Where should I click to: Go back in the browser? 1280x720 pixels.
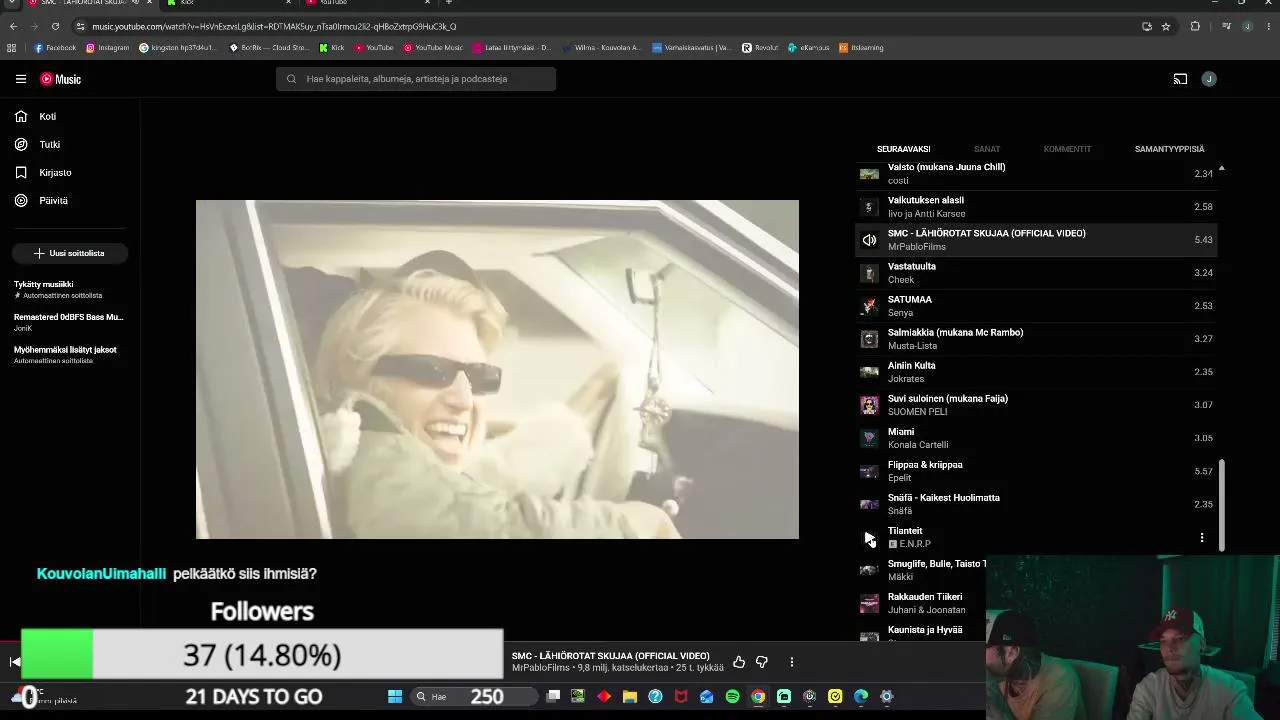pos(14,26)
